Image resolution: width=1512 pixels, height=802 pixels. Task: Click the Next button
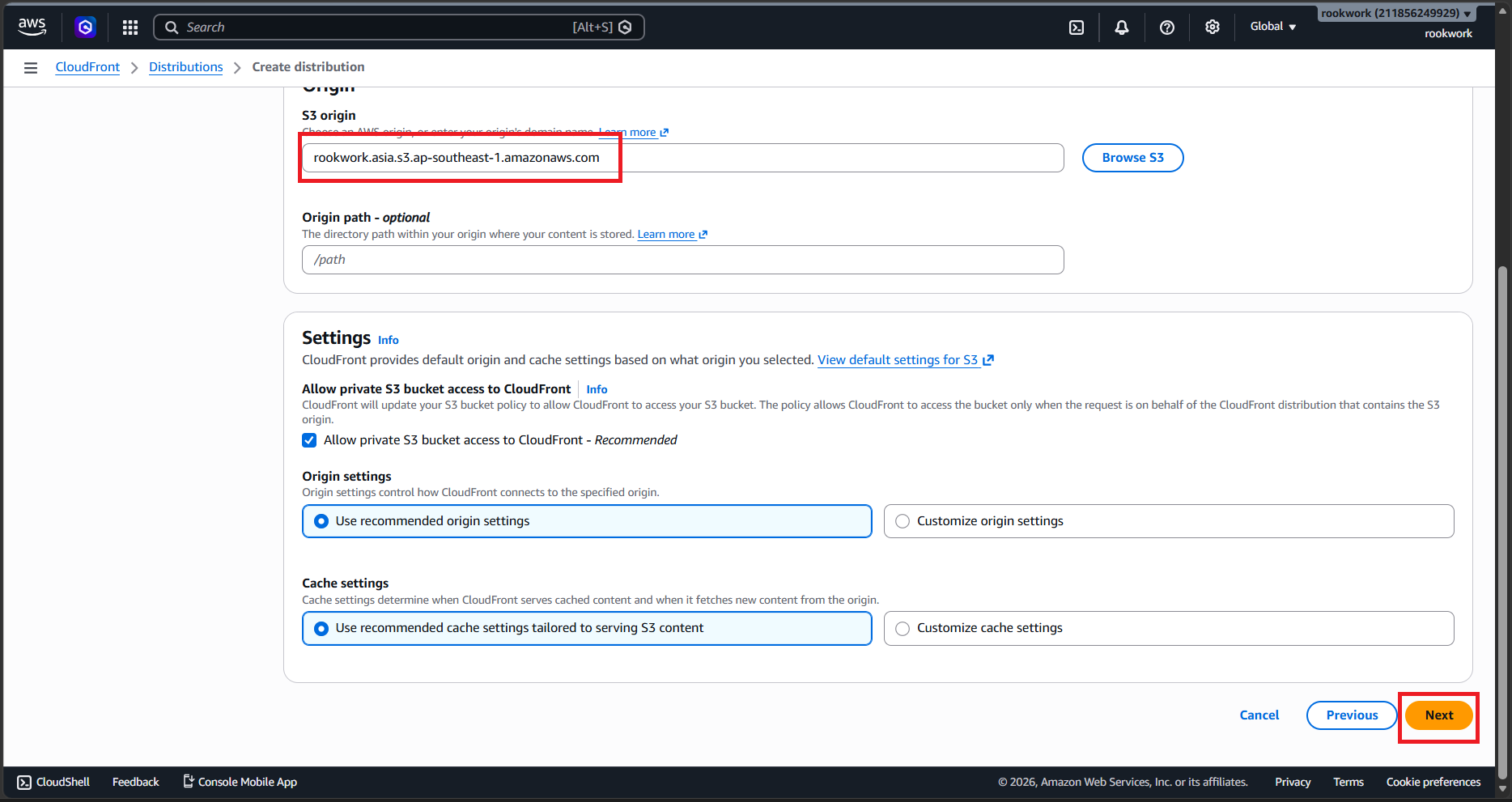(x=1439, y=715)
